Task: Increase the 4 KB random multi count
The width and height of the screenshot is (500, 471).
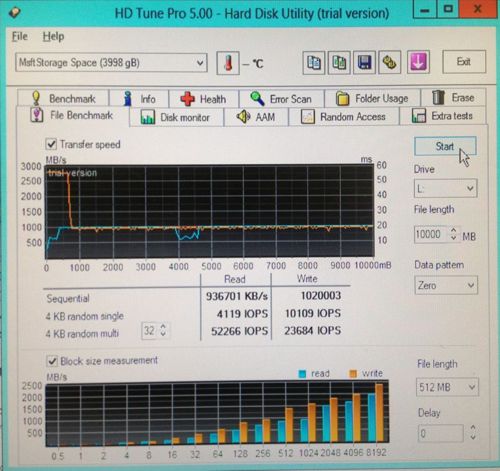Action: click(163, 327)
